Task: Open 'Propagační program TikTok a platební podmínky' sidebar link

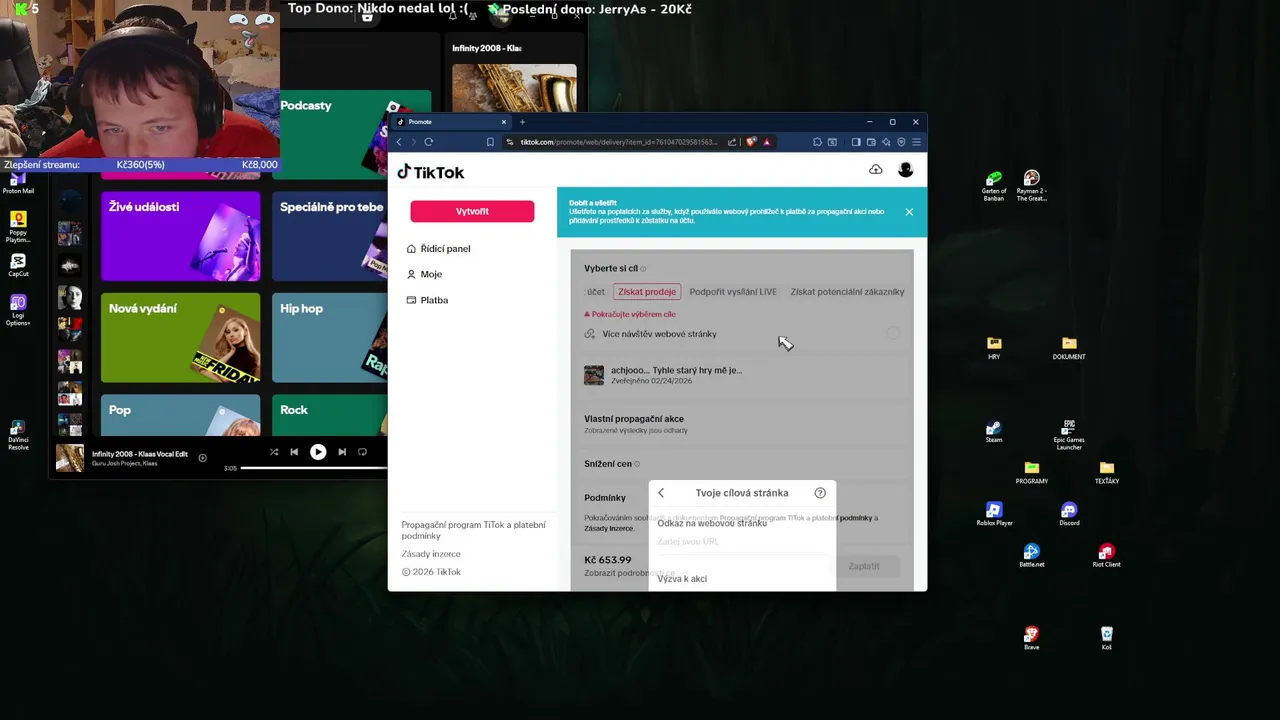Action: (474, 530)
